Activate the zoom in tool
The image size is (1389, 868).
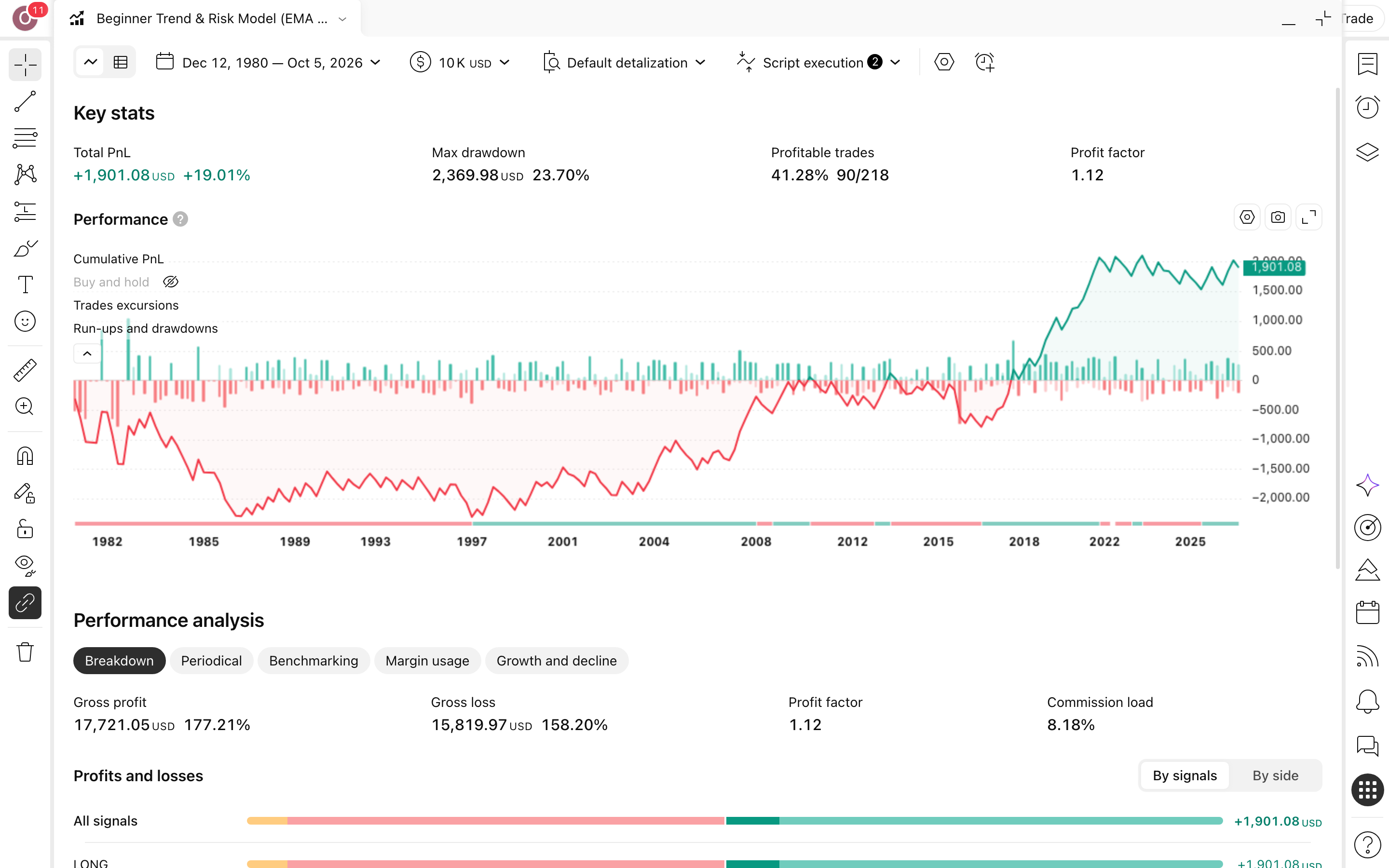25,407
